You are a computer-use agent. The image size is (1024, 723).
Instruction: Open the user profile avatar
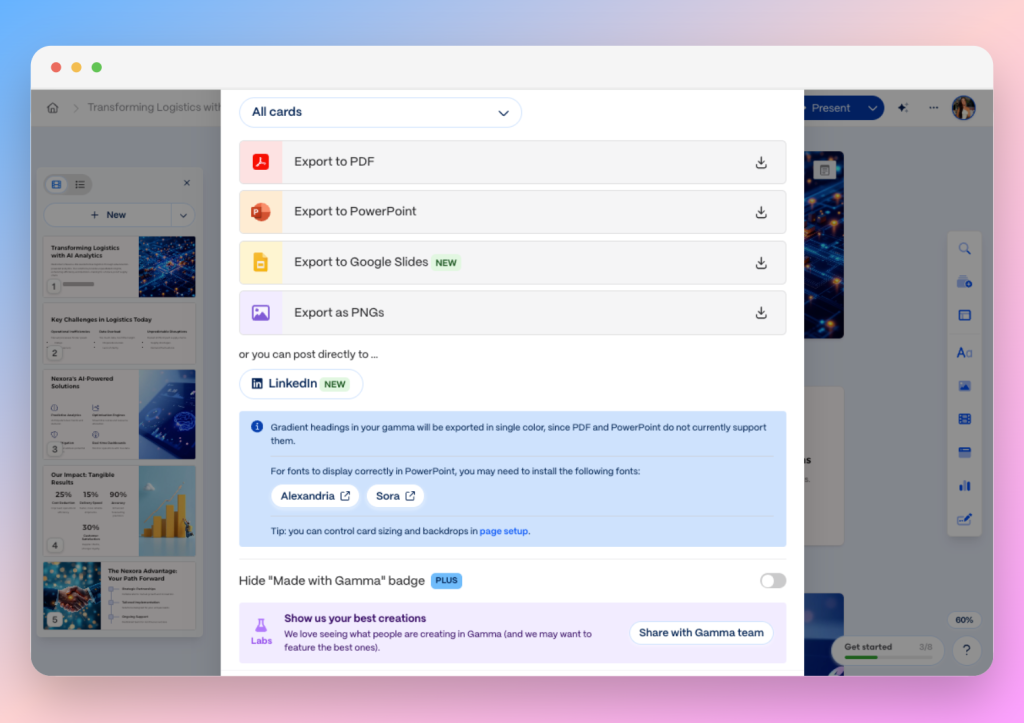pyautogui.click(x=963, y=108)
